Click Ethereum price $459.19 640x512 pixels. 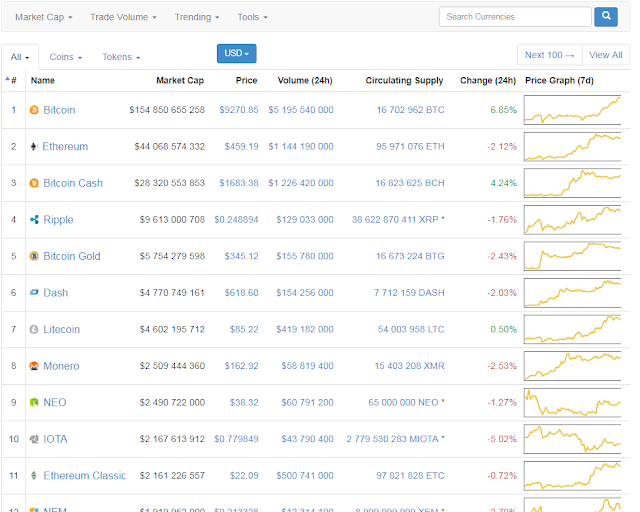point(242,146)
